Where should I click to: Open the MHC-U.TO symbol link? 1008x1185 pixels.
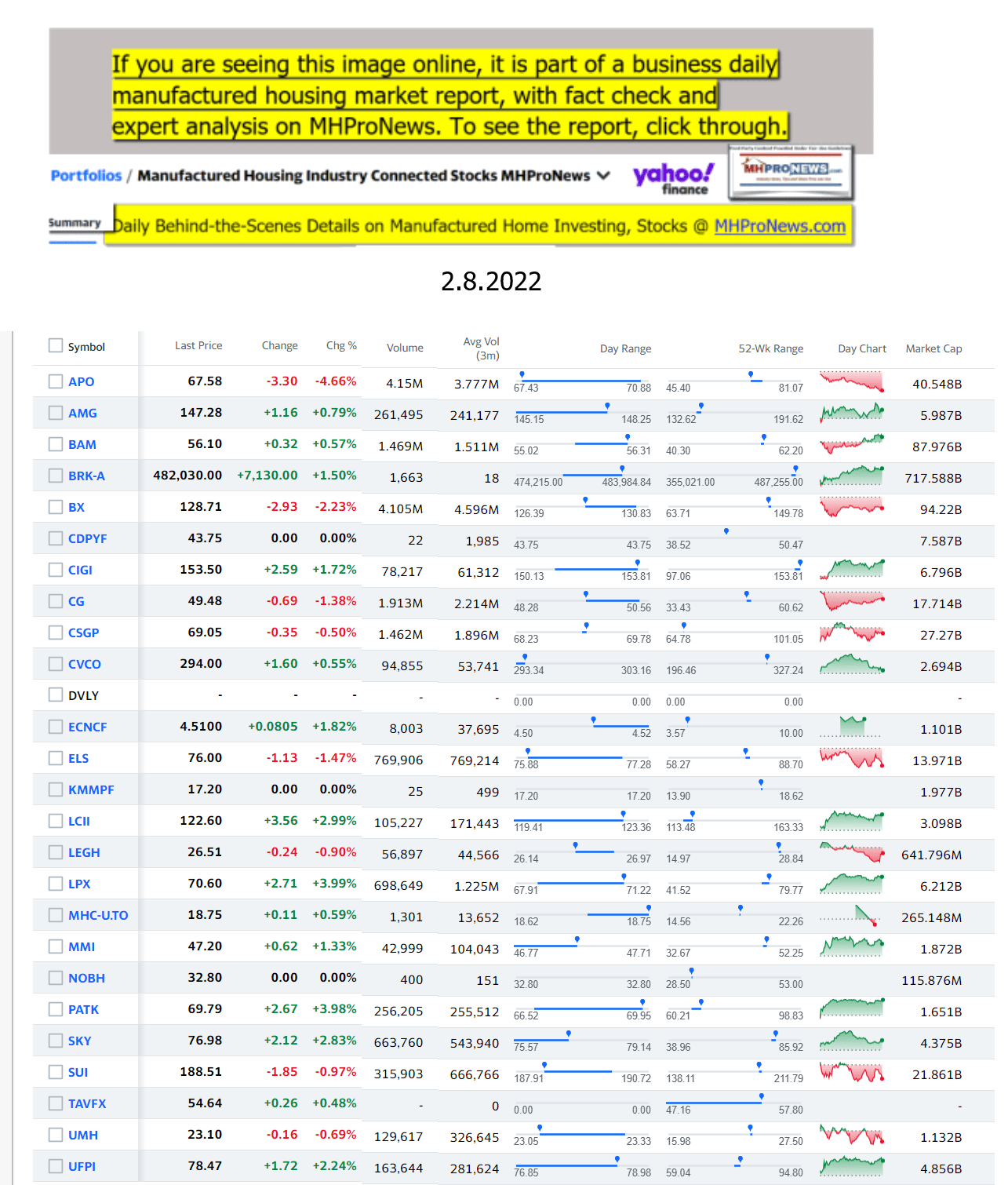point(98,915)
